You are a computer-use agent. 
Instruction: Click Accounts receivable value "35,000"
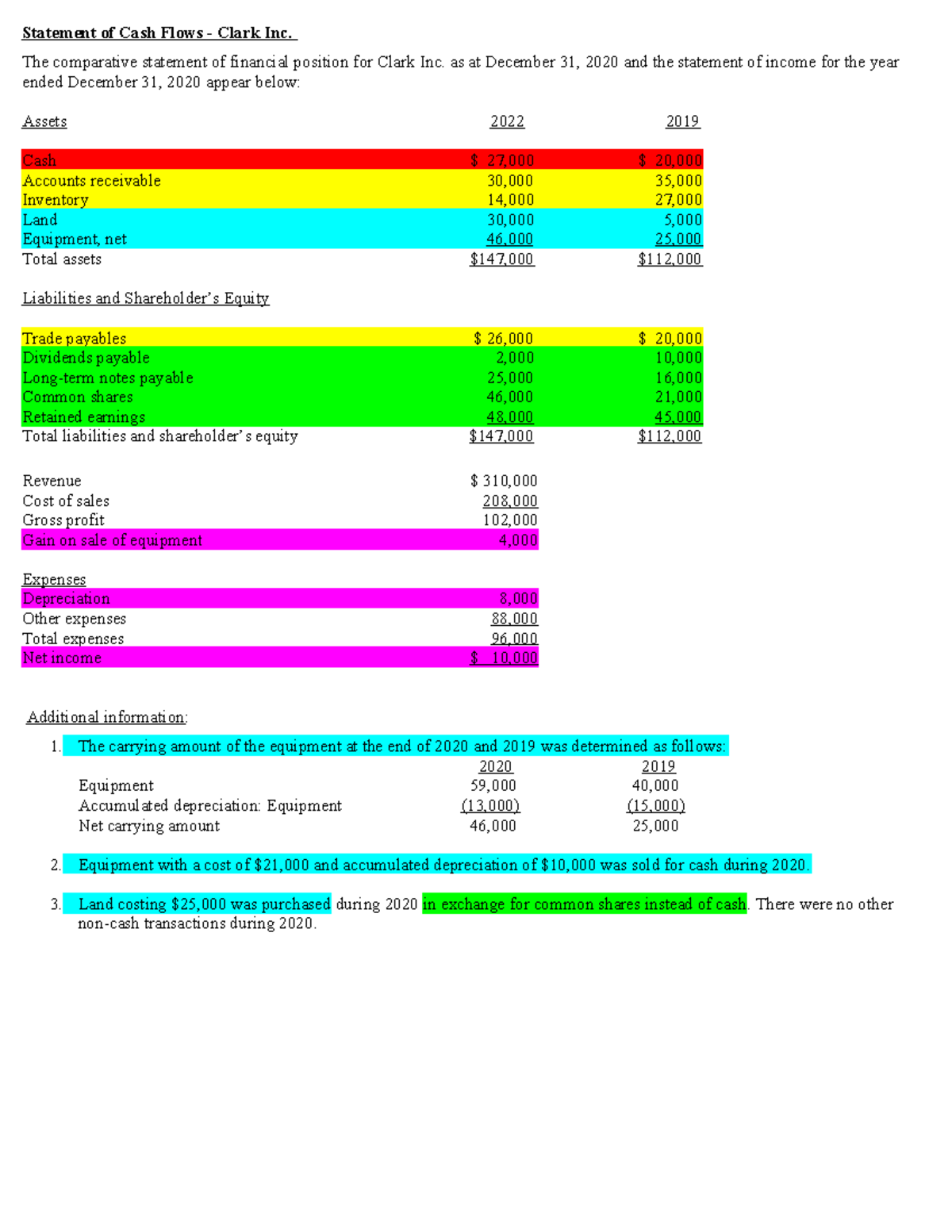678,180
